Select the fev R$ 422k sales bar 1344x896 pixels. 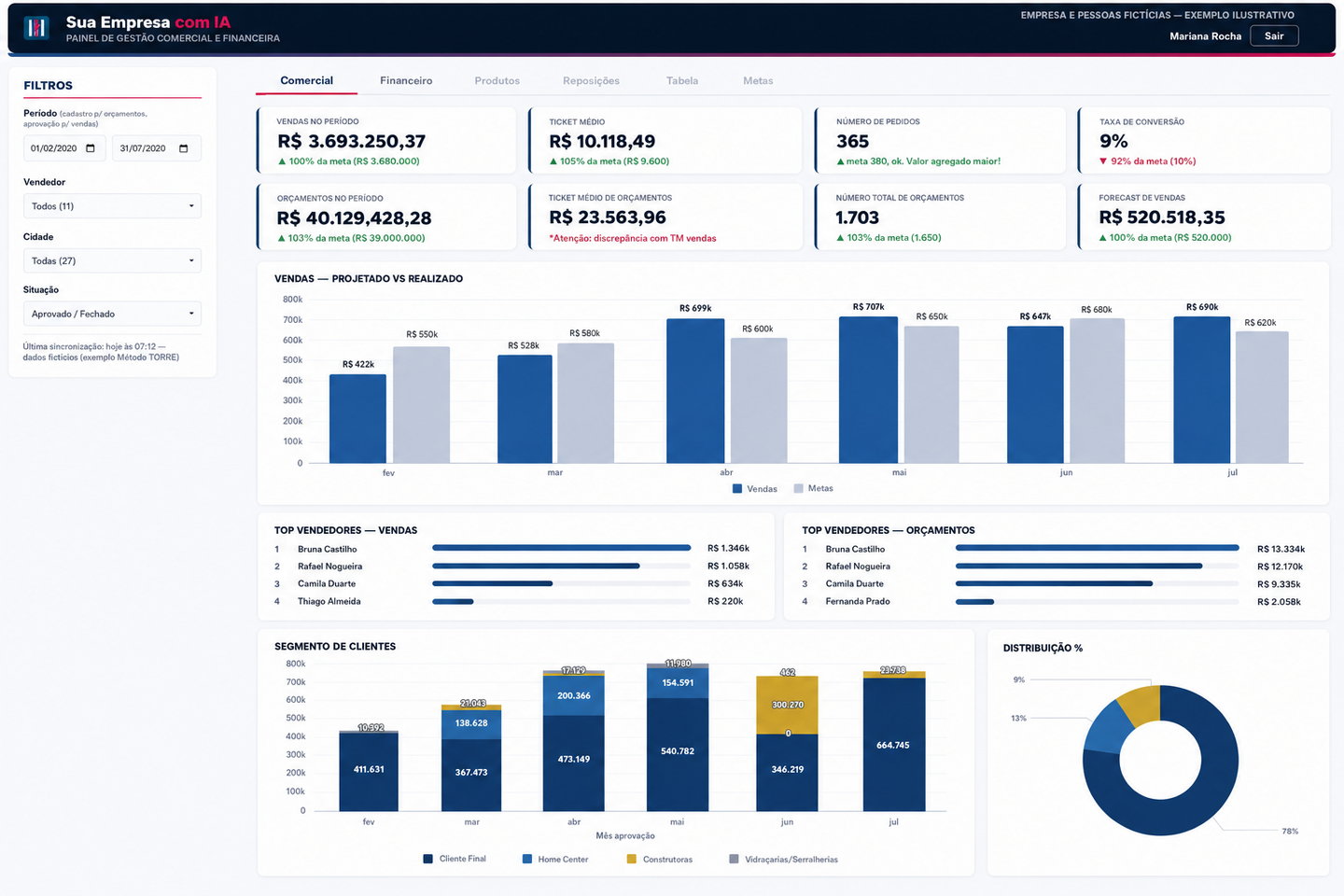357,418
